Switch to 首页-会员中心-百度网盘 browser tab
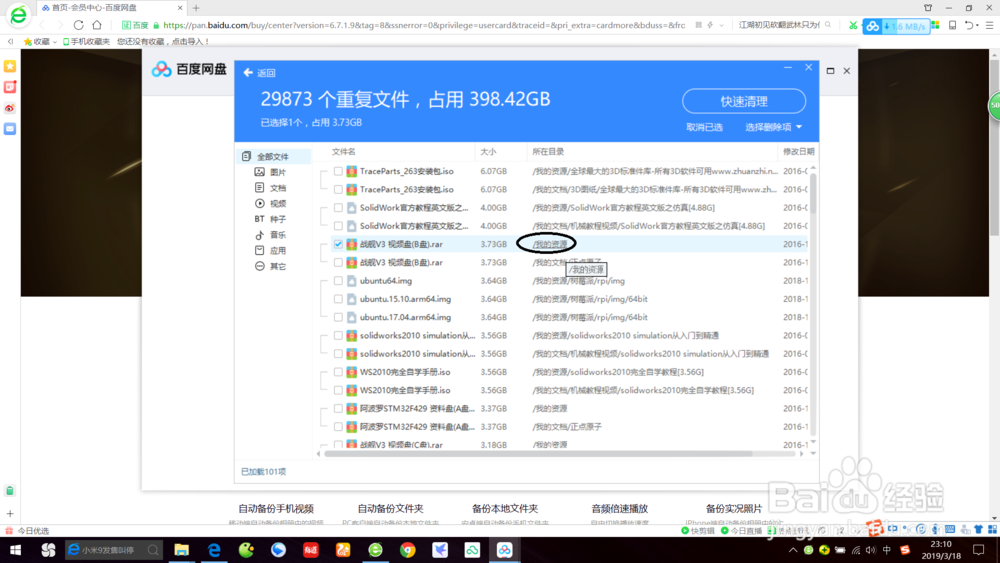Image resolution: width=1000 pixels, height=563 pixels. tap(111, 8)
